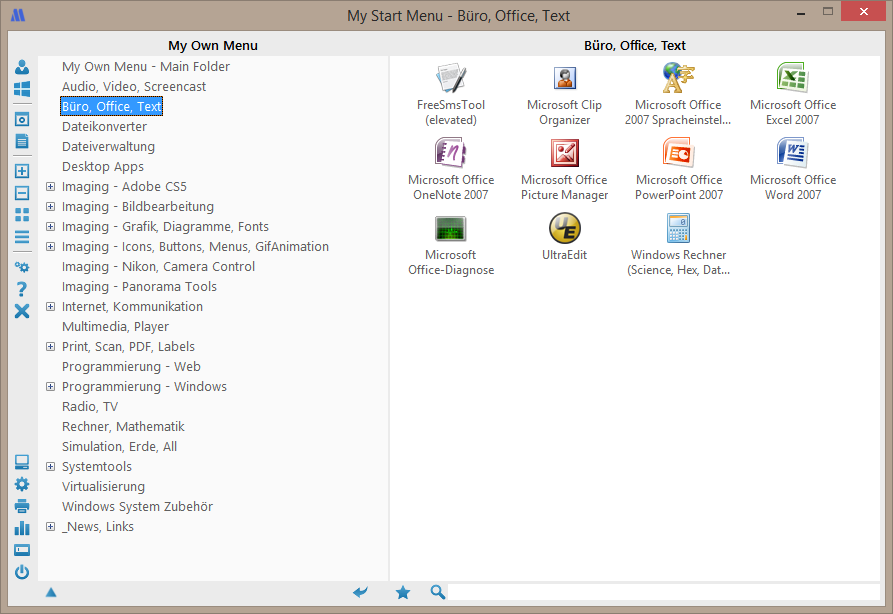Image resolution: width=893 pixels, height=614 pixels.
Task: Select the Windows System Zubehör folder
Action: [x=137, y=506]
